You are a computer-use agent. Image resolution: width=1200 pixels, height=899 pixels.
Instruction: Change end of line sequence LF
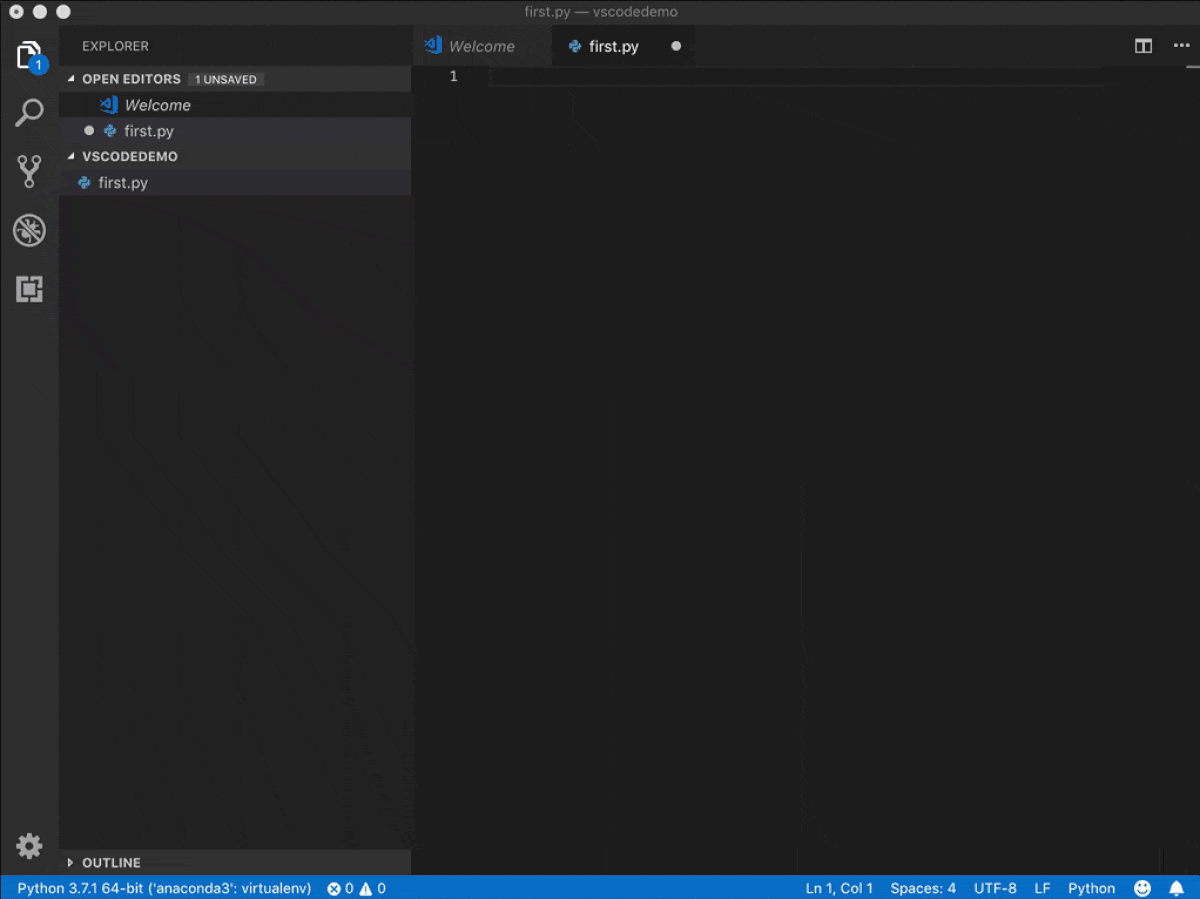[1042, 888]
